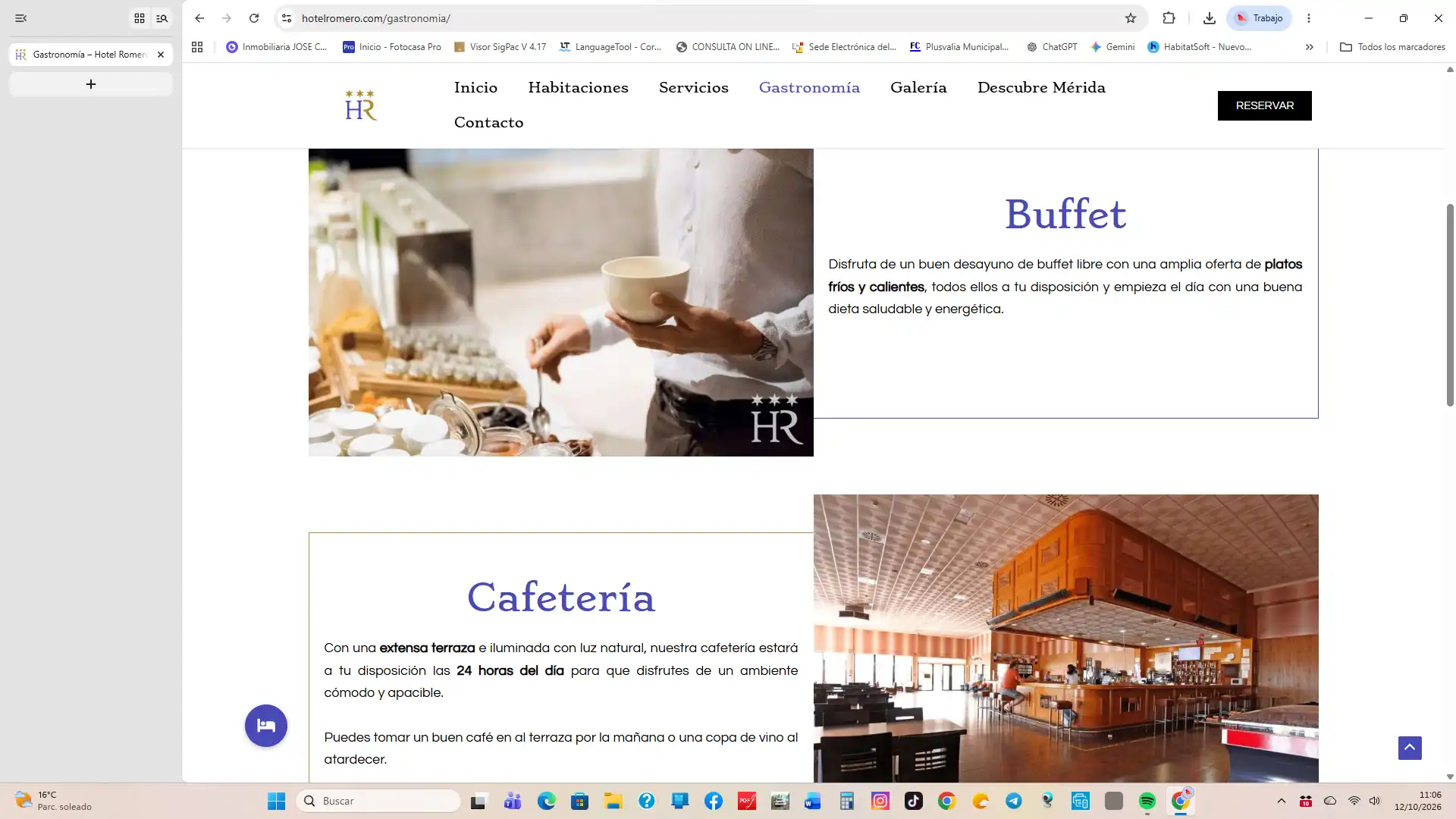
Task: Go to the Inicio menu item
Action: pos(475,87)
